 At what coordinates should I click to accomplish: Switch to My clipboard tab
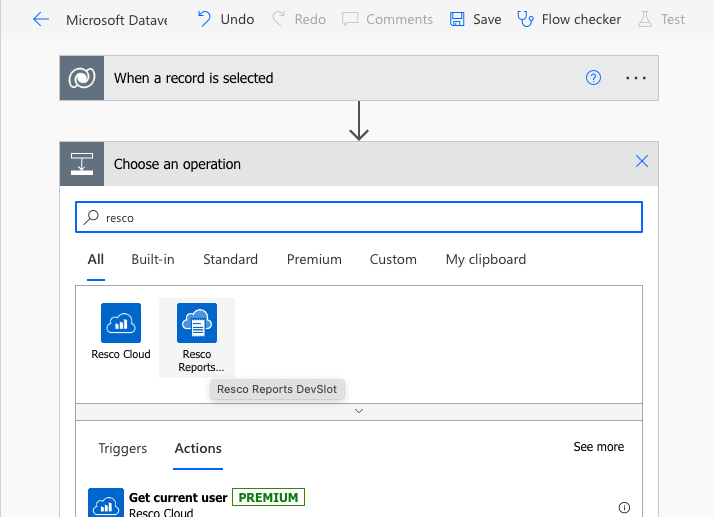point(485,259)
